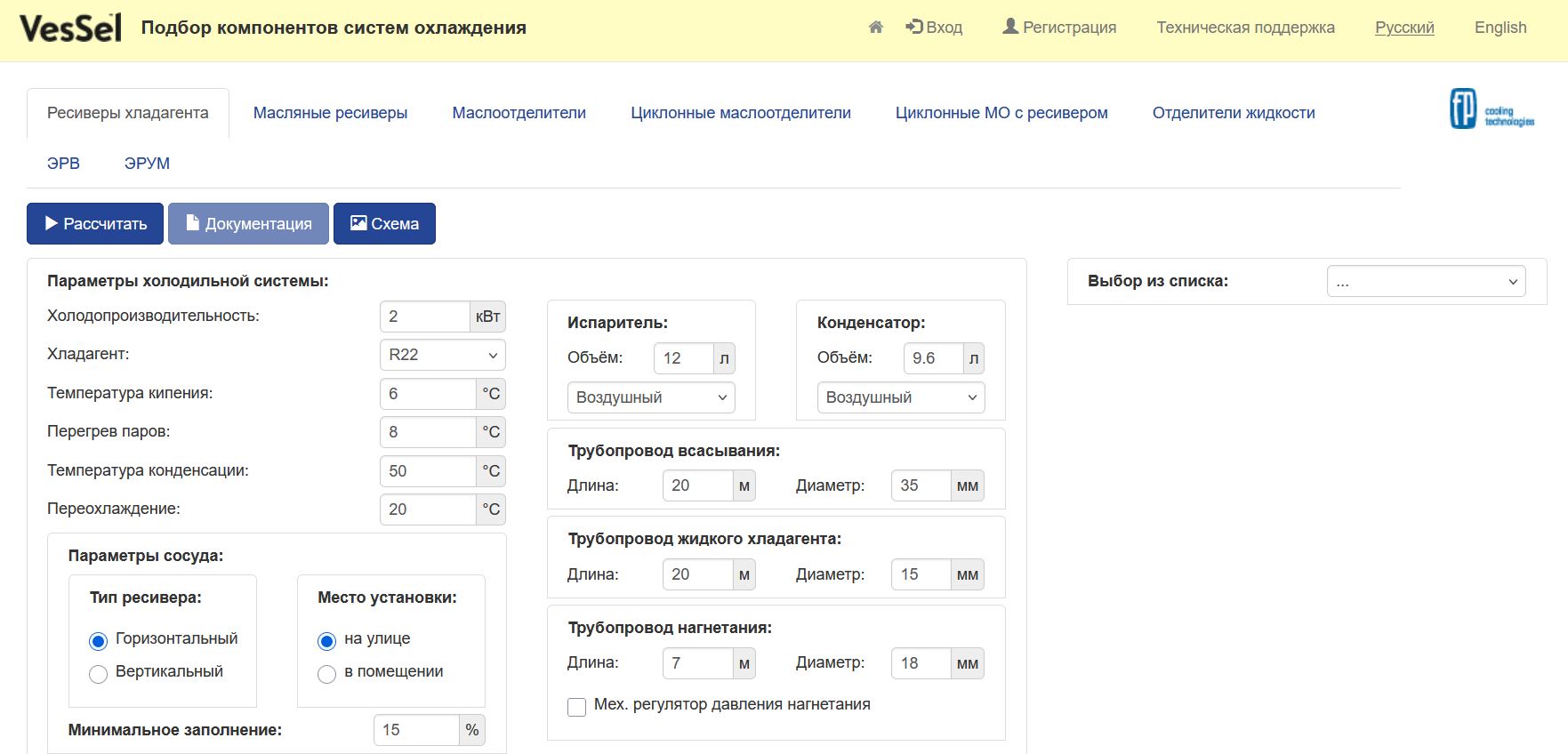Open the VesSel logo homepage
The image size is (1568, 754).
tap(71, 28)
